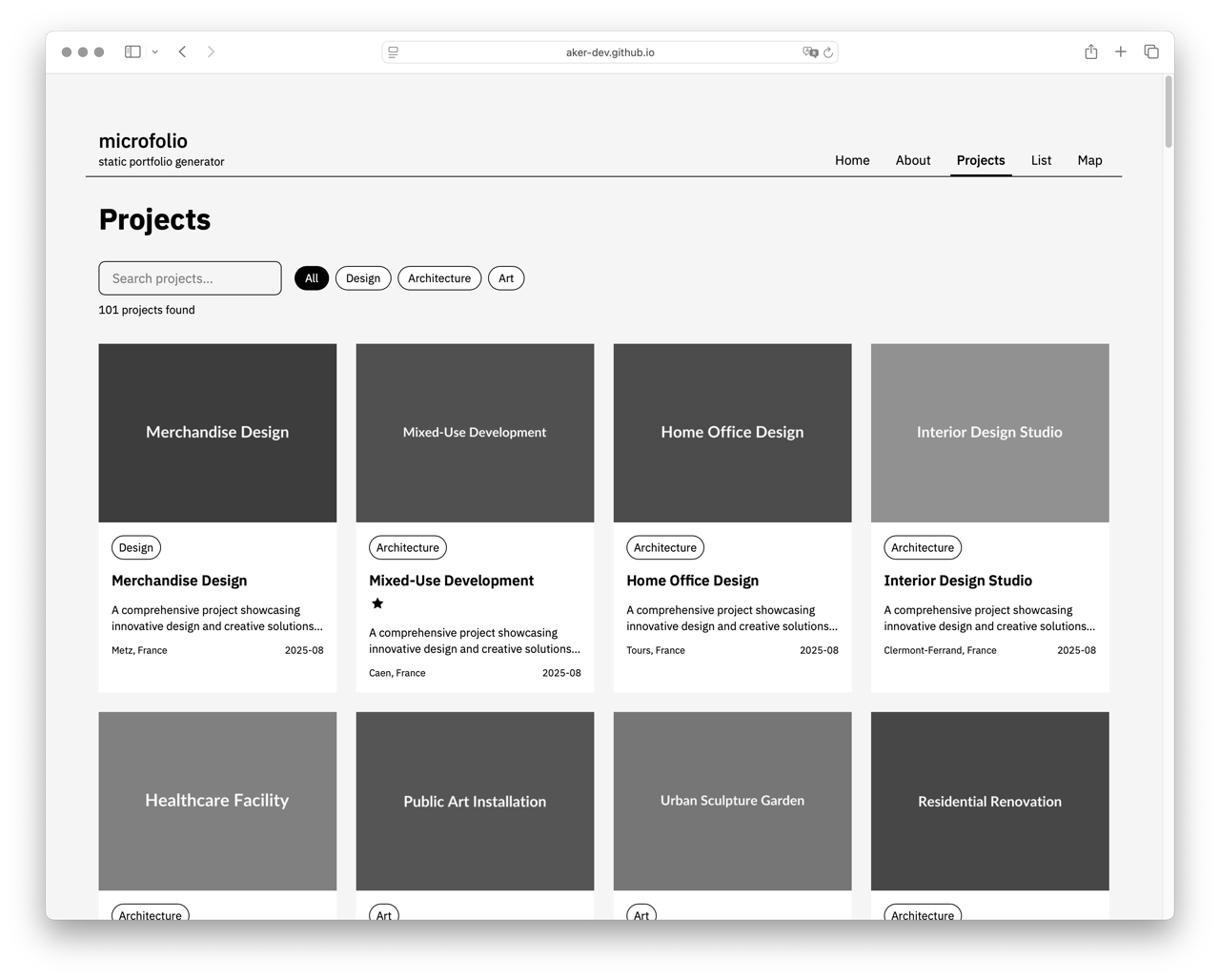1220x980 pixels.
Task: Open the Share icon in toolbar
Action: 1090,51
